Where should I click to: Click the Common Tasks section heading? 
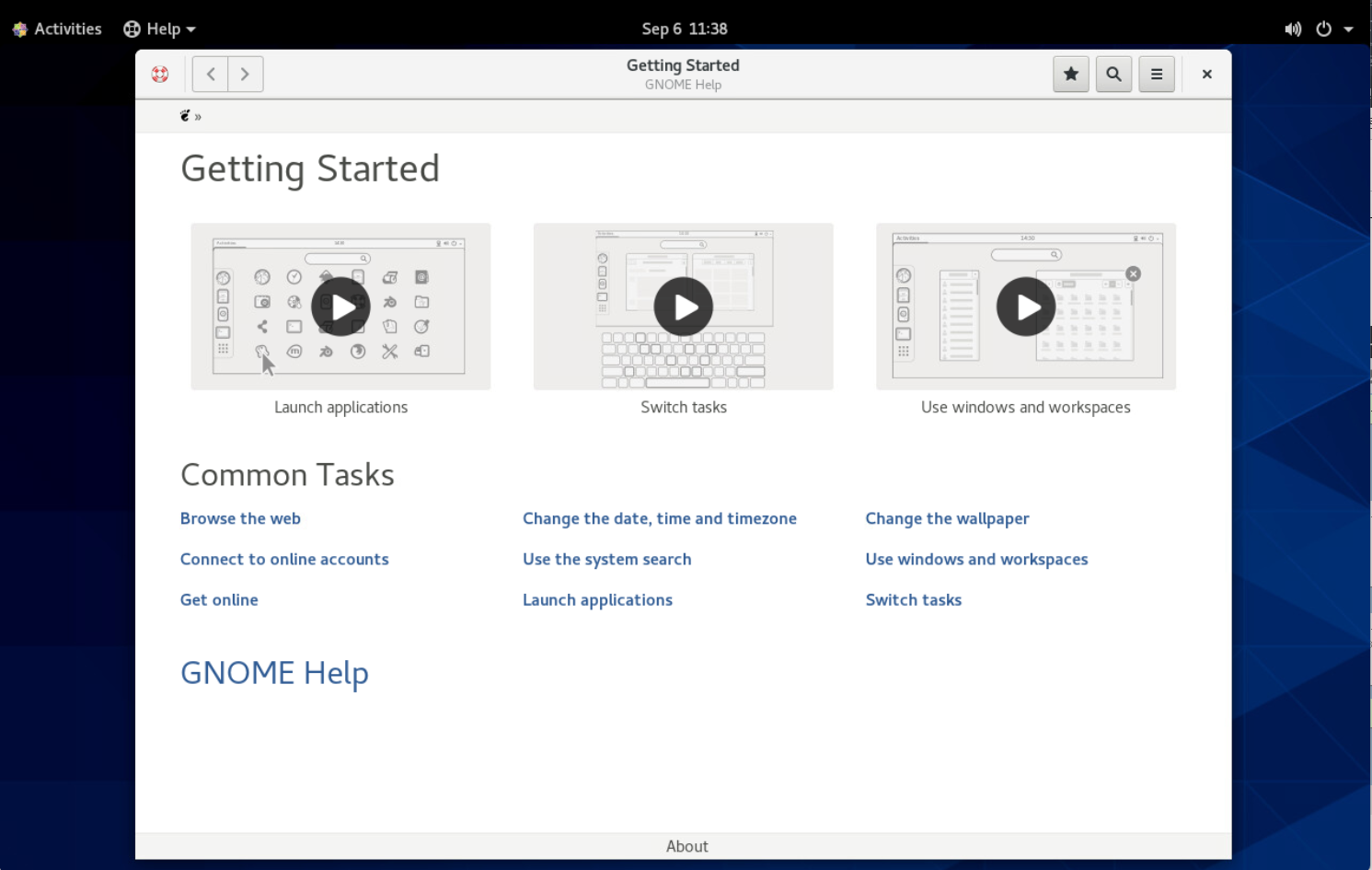point(287,475)
